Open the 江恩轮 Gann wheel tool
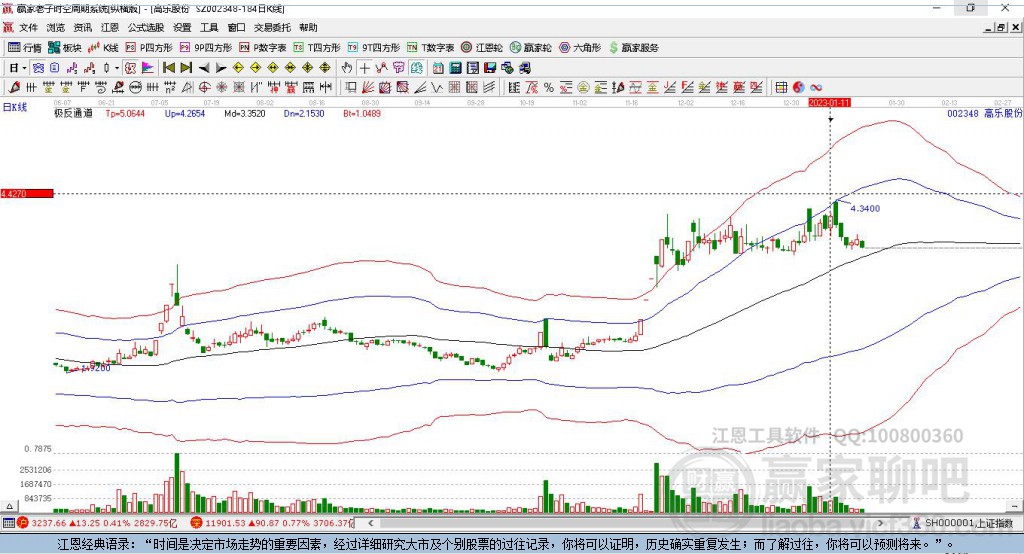 [x=482, y=47]
